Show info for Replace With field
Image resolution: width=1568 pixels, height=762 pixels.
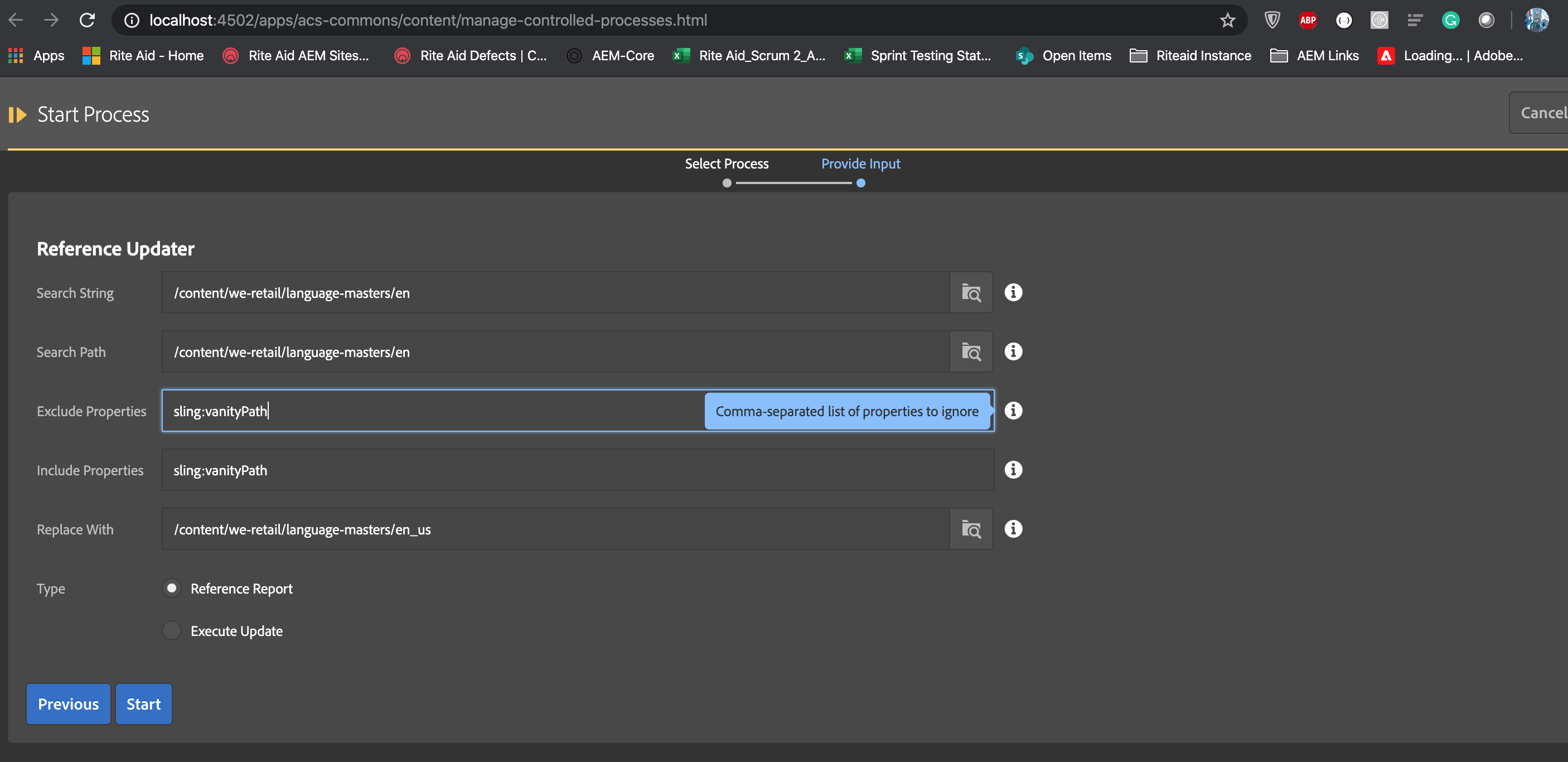click(1013, 529)
